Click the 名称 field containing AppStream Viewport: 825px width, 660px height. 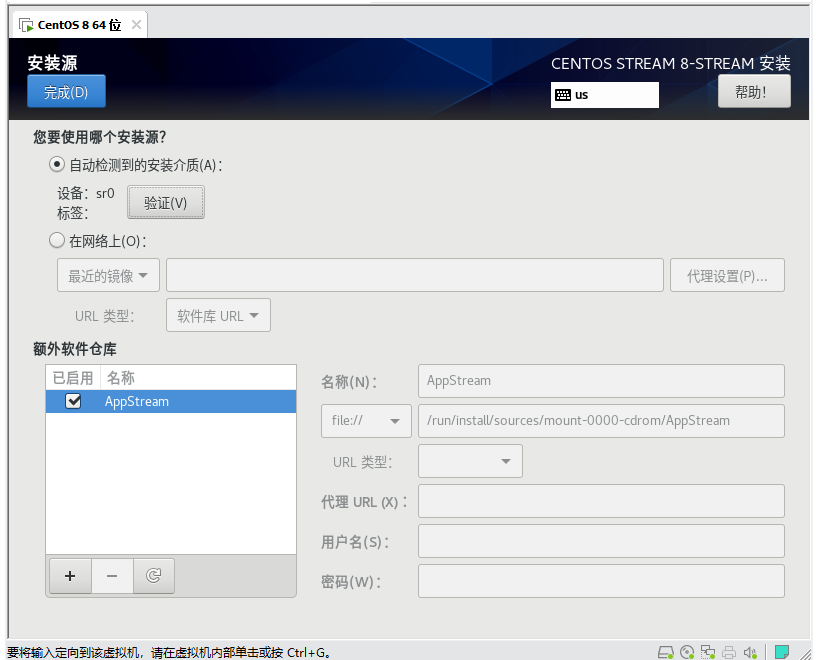600,381
